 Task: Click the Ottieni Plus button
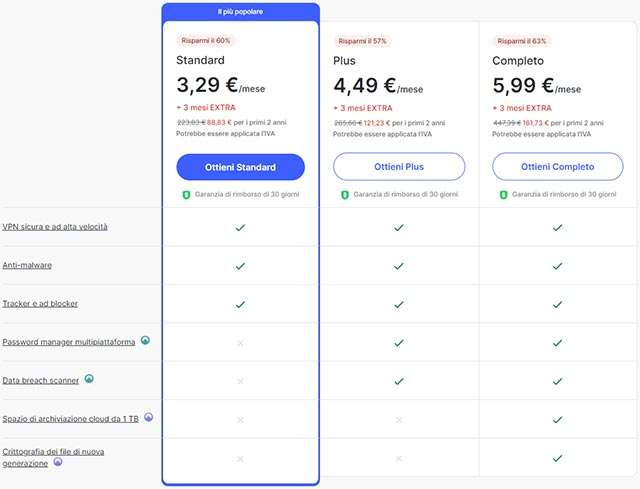[399, 166]
